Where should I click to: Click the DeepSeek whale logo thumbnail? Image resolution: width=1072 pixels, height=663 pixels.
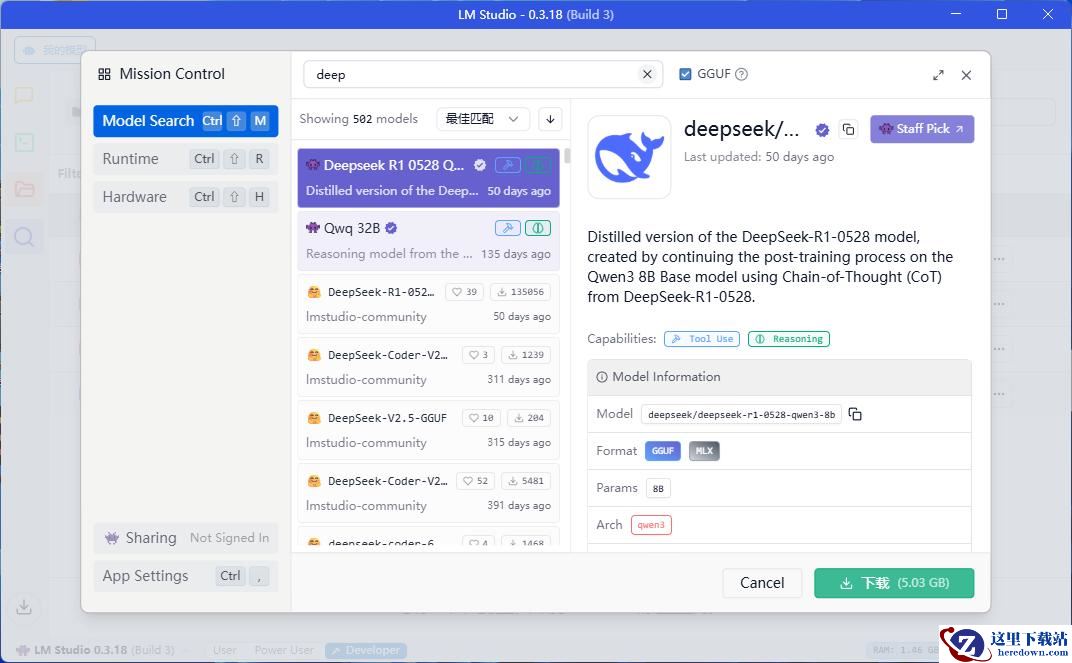(629, 157)
